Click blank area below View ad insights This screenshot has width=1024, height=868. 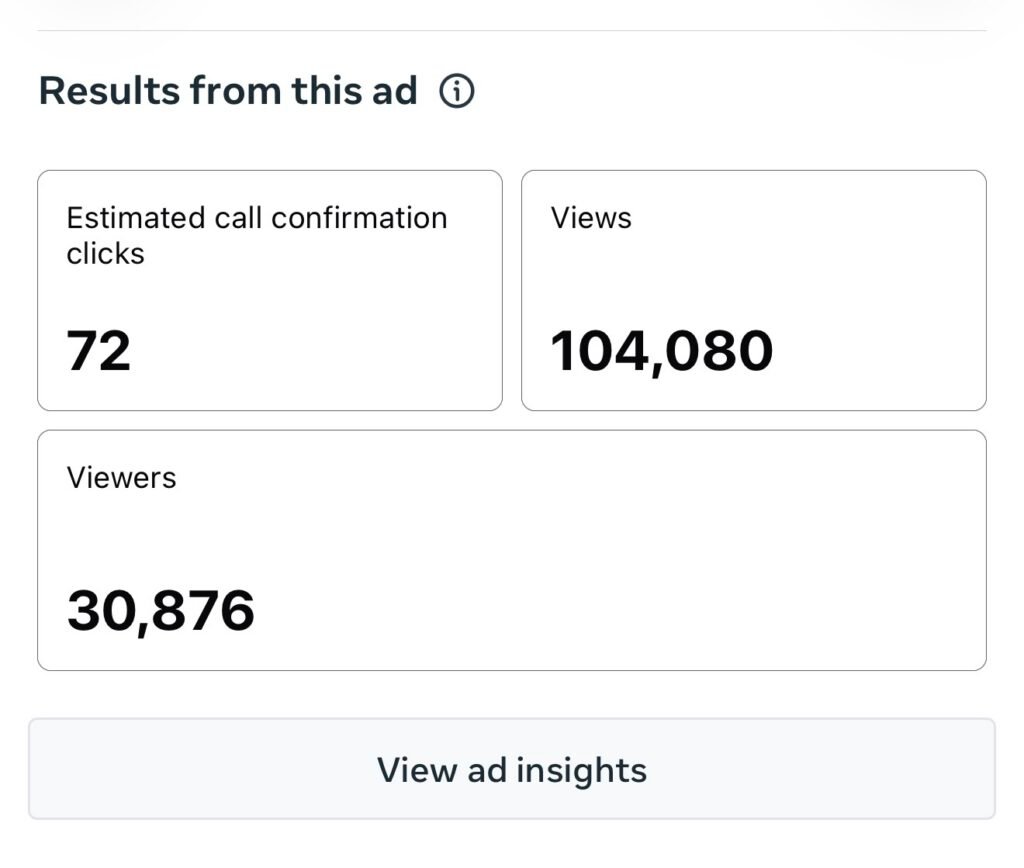pos(511,845)
